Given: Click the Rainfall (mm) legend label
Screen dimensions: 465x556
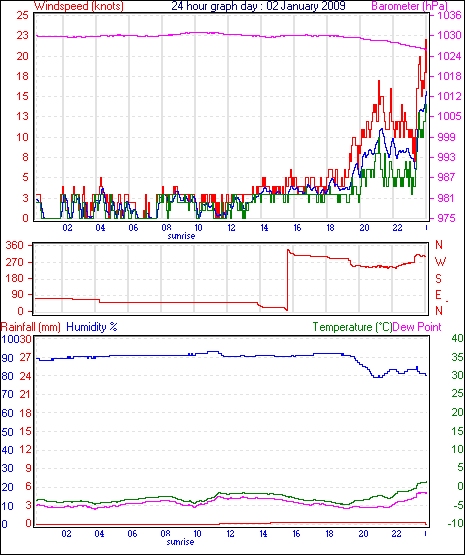Looking at the screenshot, I should 31,327.
